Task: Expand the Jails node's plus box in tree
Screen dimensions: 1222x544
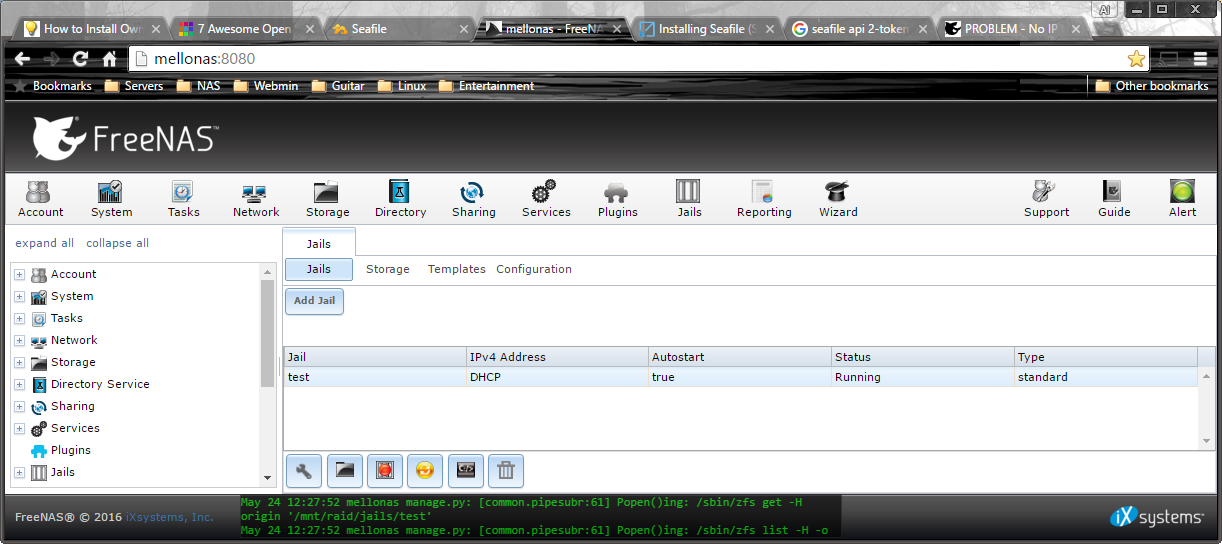Action: (19, 472)
